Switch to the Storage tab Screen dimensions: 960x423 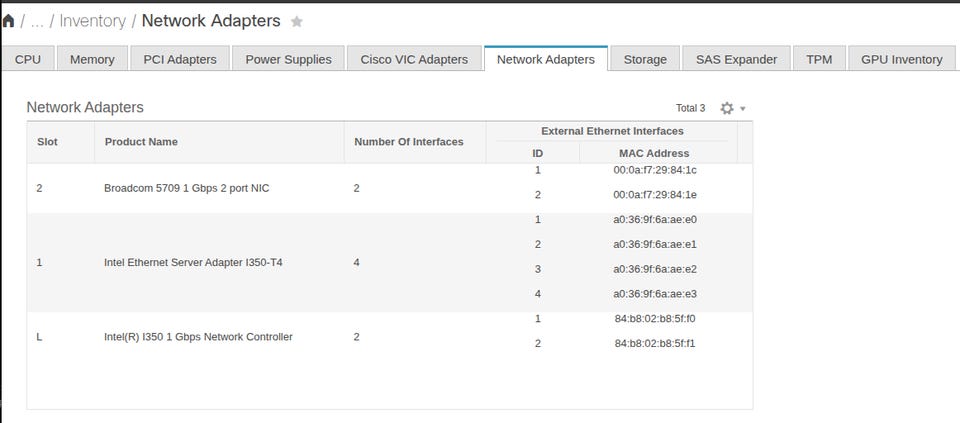pos(645,59)
